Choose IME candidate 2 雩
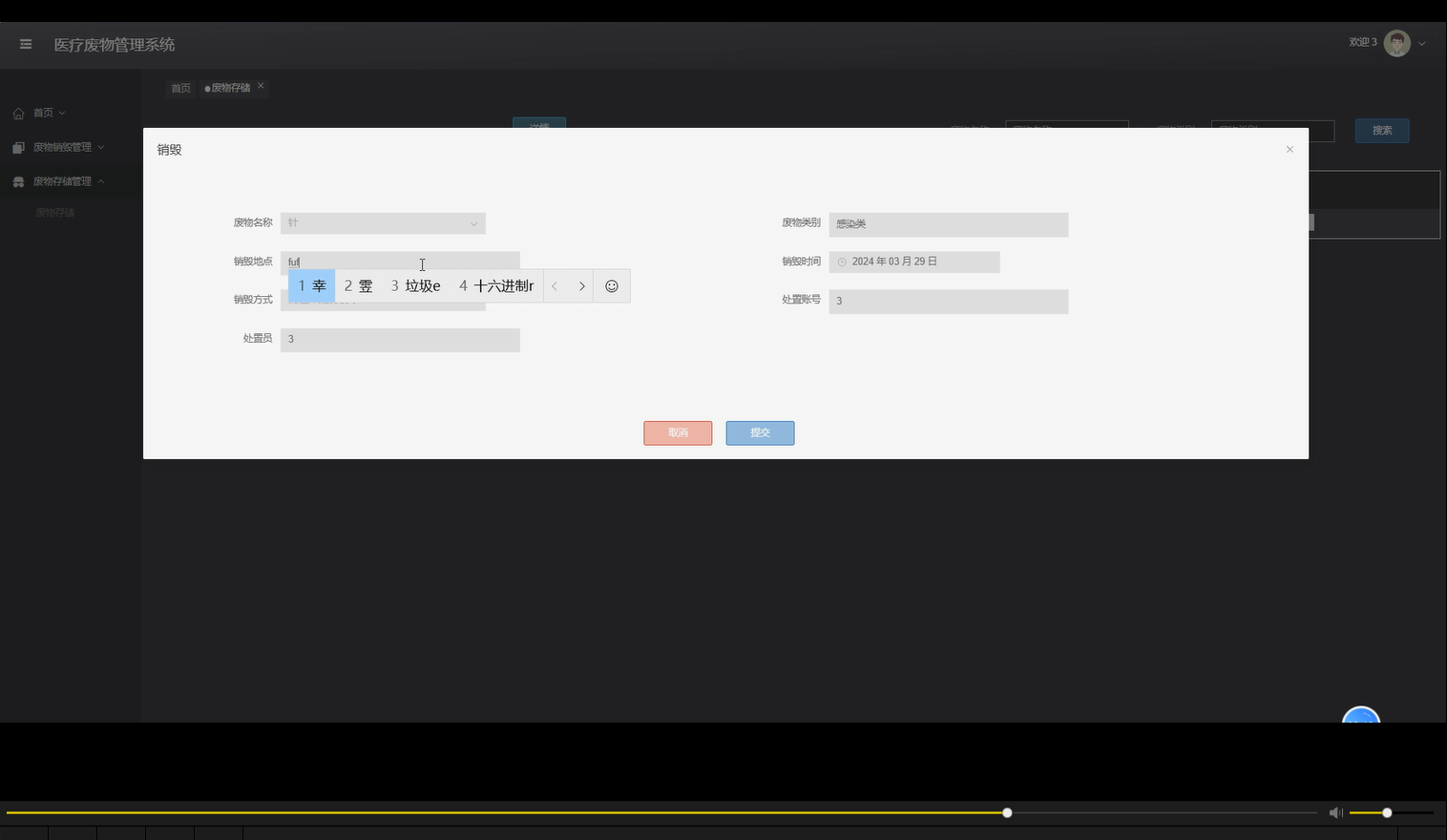 click(x=358, y=285)
